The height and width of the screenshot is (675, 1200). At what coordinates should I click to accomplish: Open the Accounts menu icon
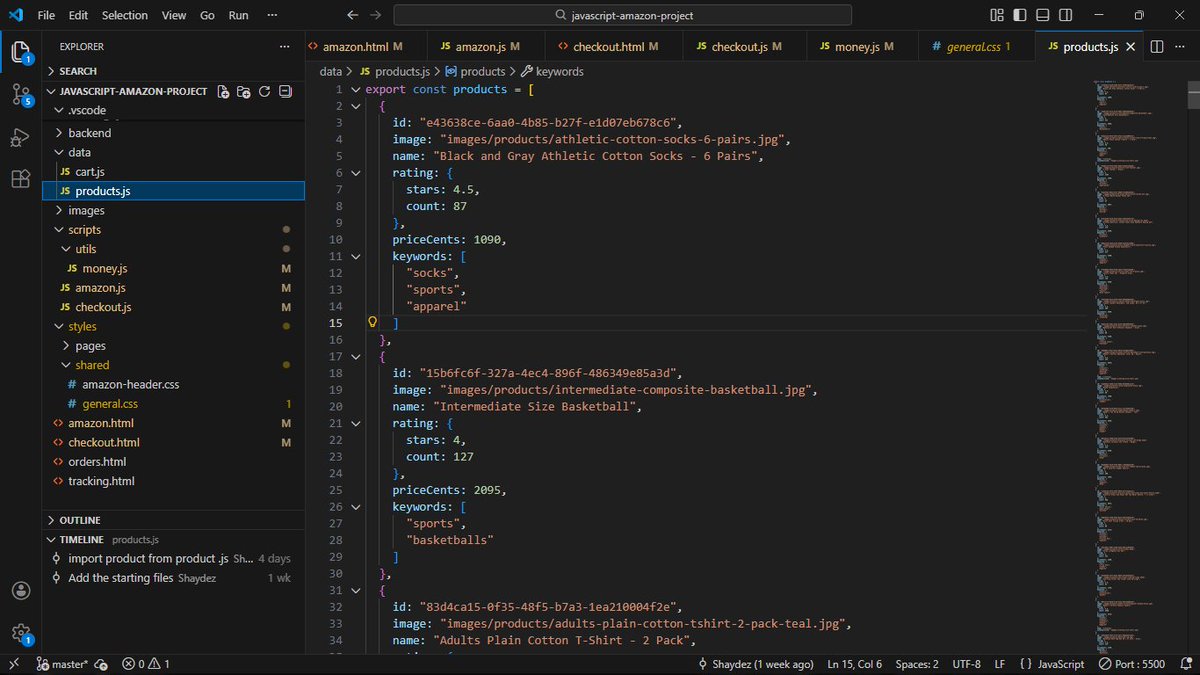[x=20, y=591]
